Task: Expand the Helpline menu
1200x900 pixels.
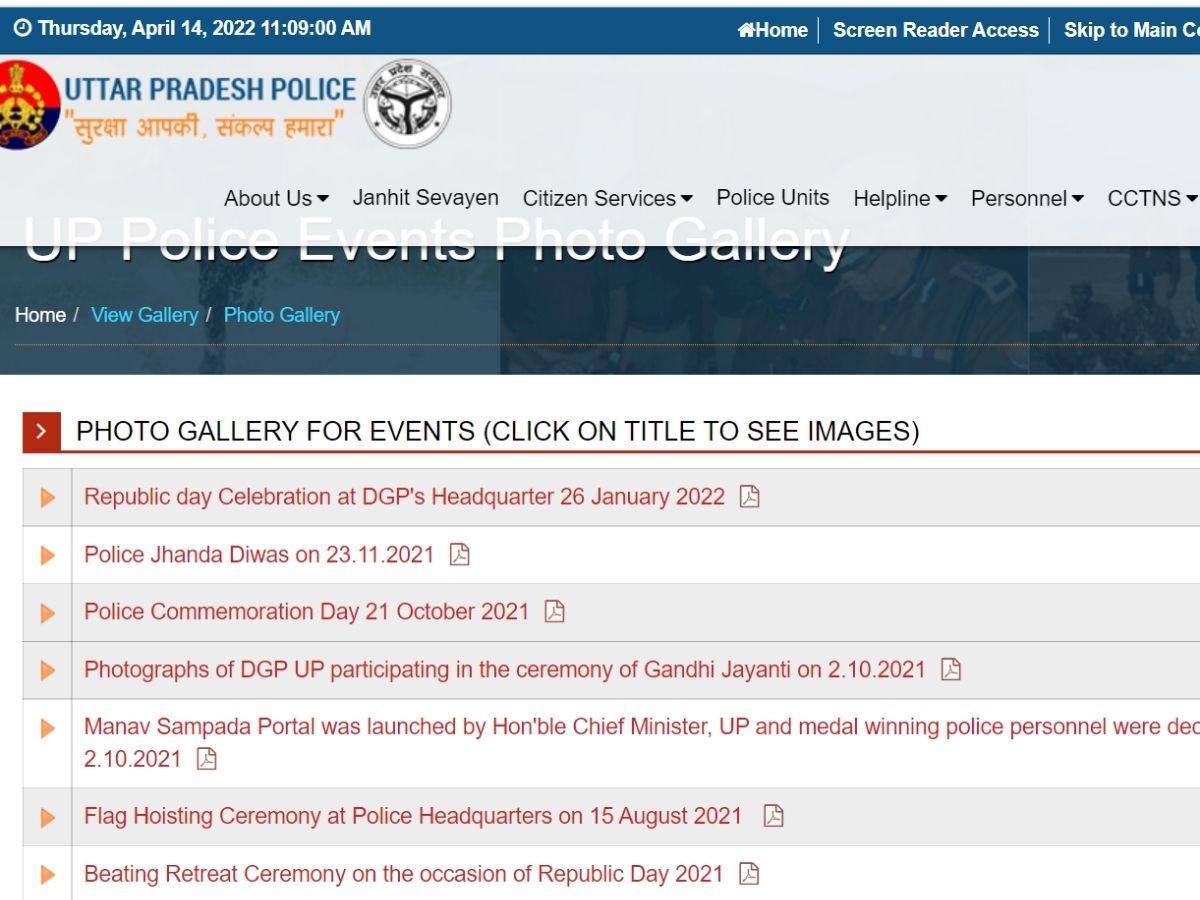Action: click(900, 198)
